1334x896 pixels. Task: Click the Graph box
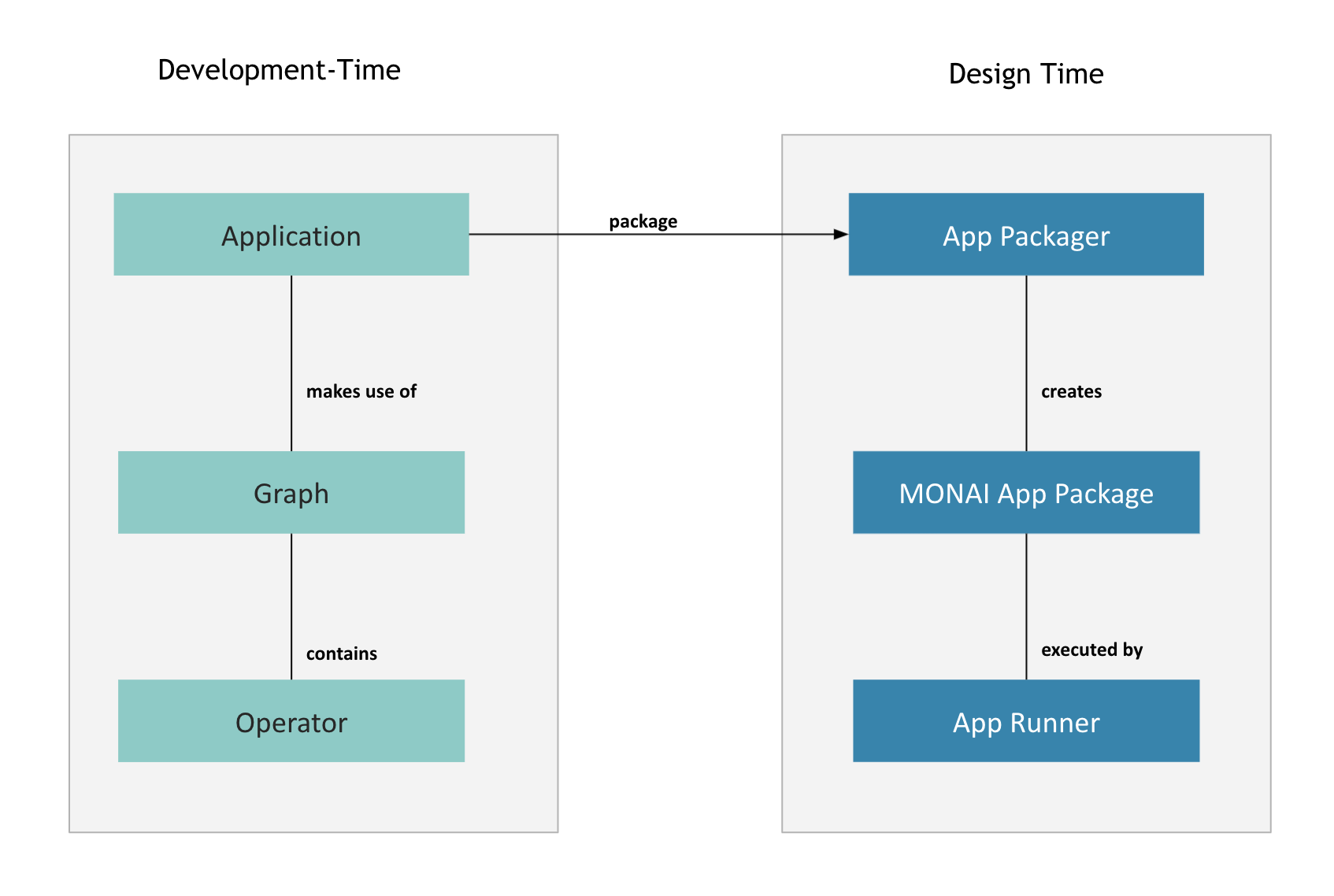291,493
